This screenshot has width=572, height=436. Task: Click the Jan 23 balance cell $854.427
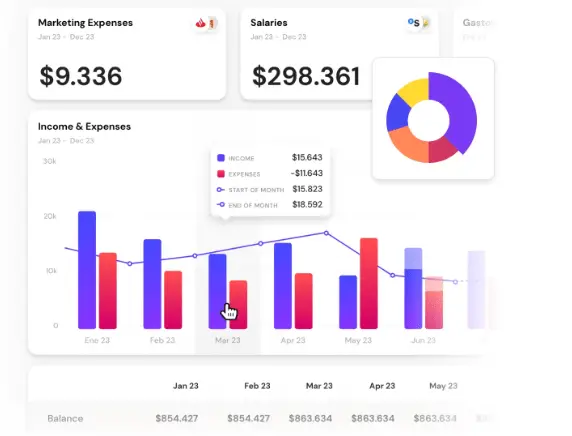(x=177, y=418)
